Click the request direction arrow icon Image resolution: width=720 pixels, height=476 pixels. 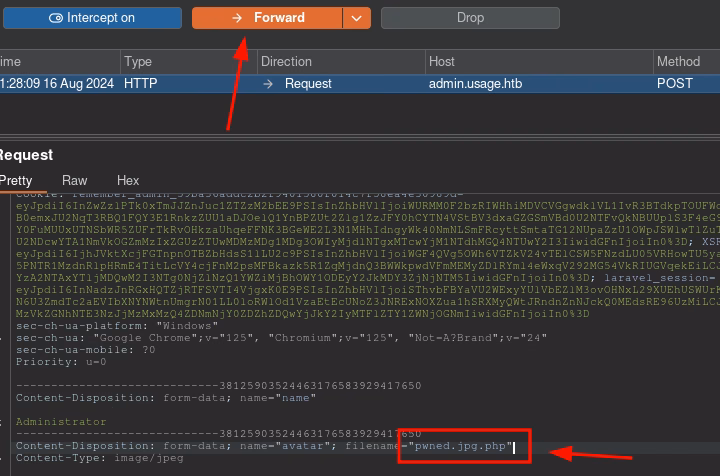coord(268,84)
